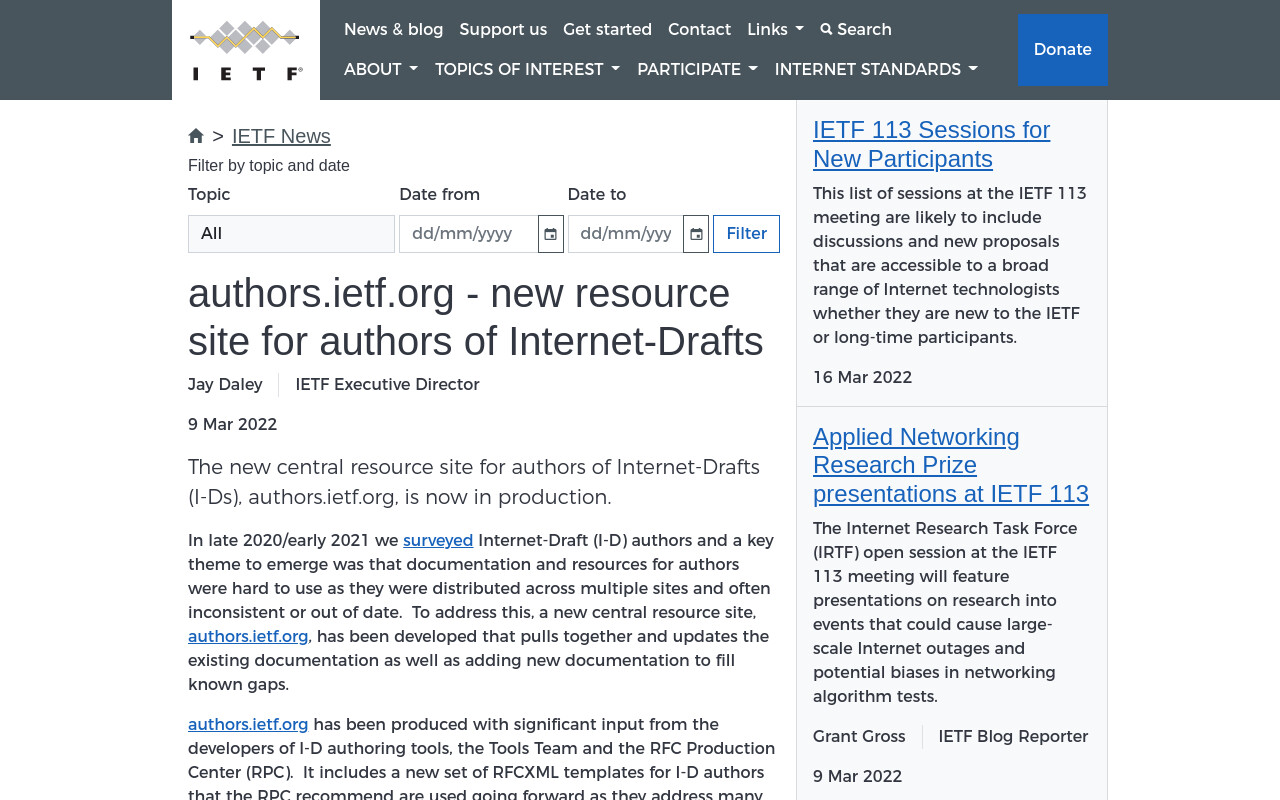
Task: Follow the 'surveyed' link
Action: point(438,541)
